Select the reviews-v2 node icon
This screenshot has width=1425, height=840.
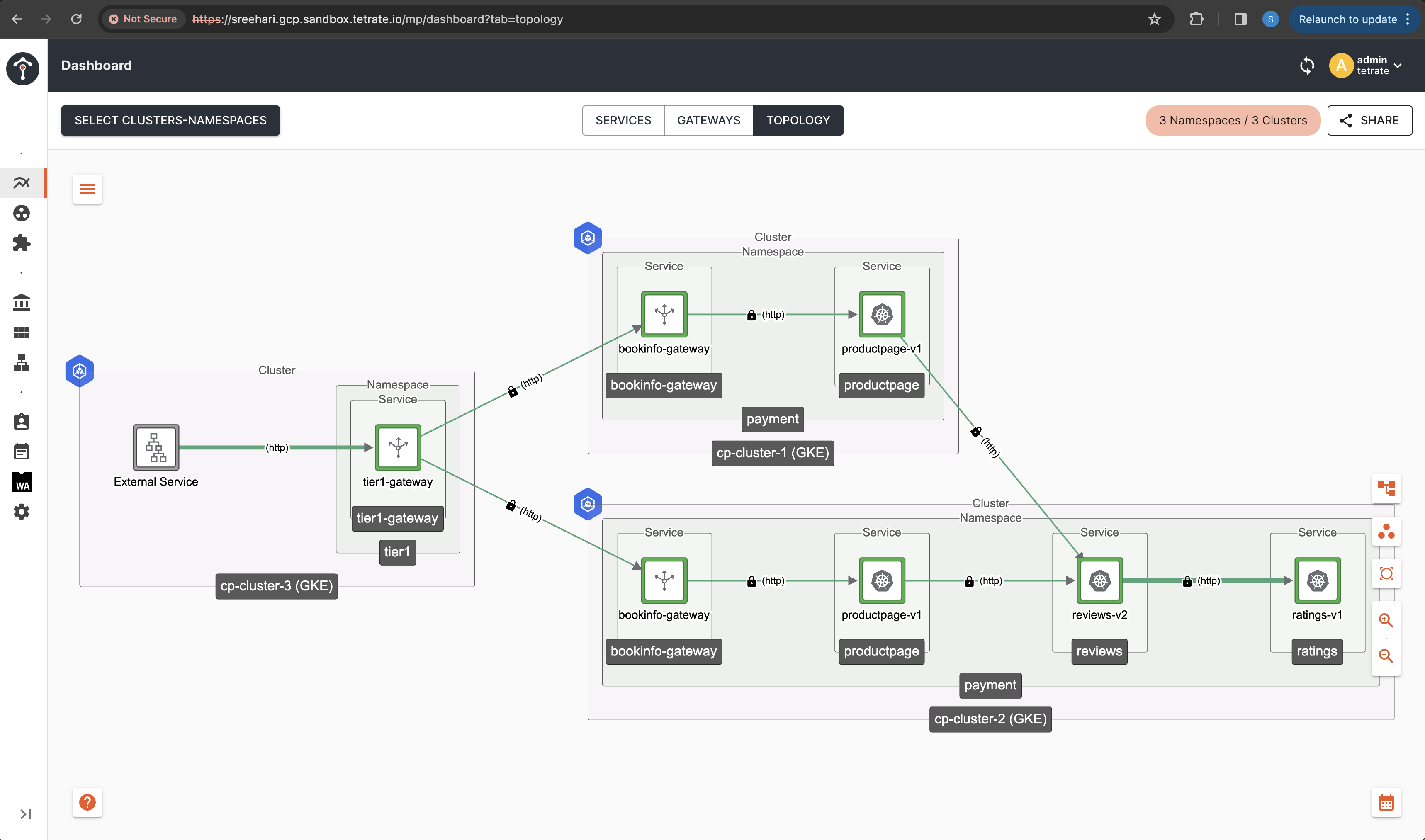(1099, 580)
